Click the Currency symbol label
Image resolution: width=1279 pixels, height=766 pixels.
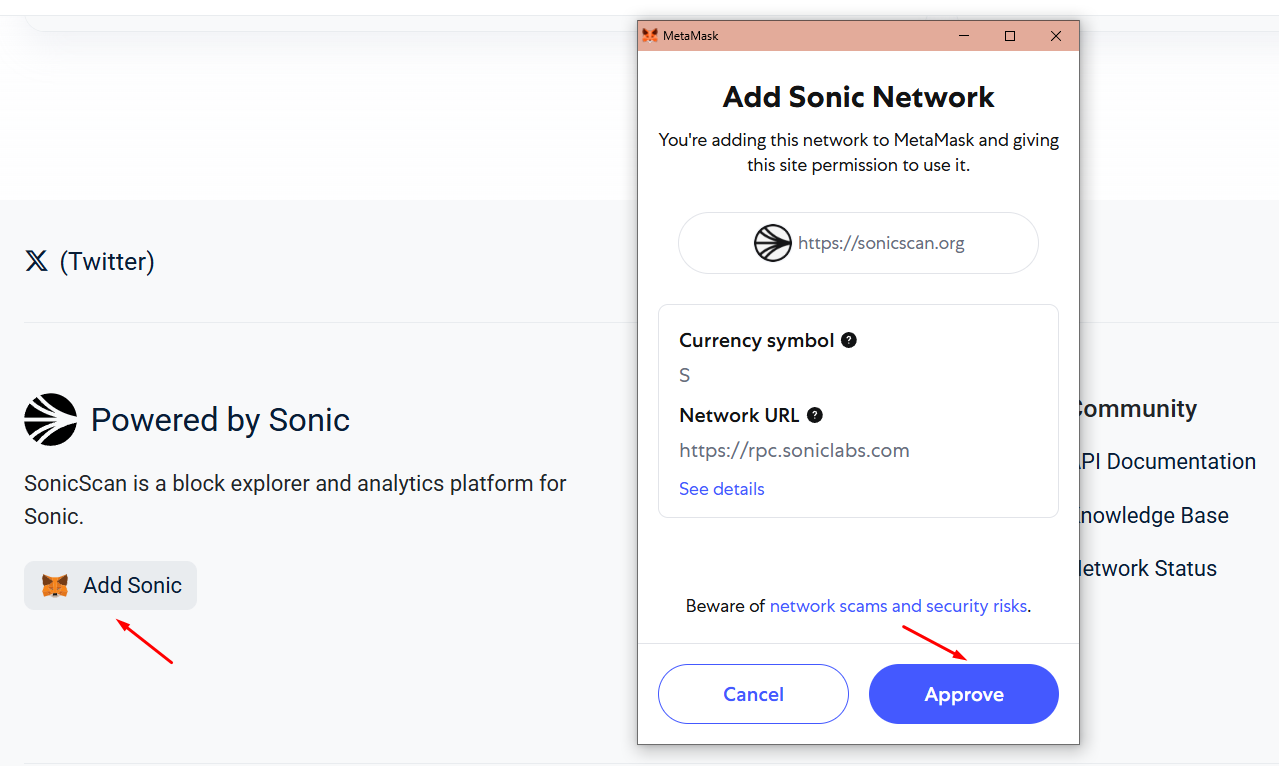(756, 340)
